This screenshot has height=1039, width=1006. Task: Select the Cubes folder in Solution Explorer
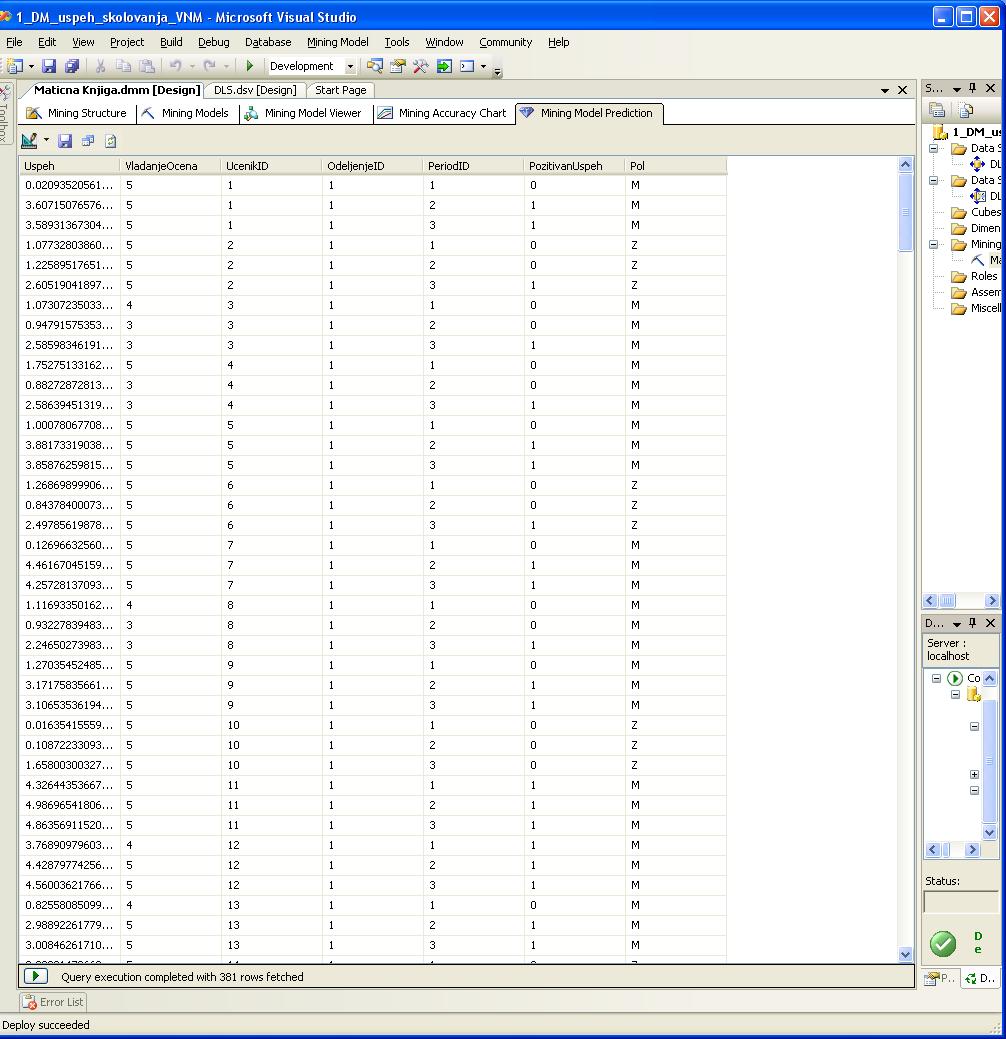click(x=976, y=212)
